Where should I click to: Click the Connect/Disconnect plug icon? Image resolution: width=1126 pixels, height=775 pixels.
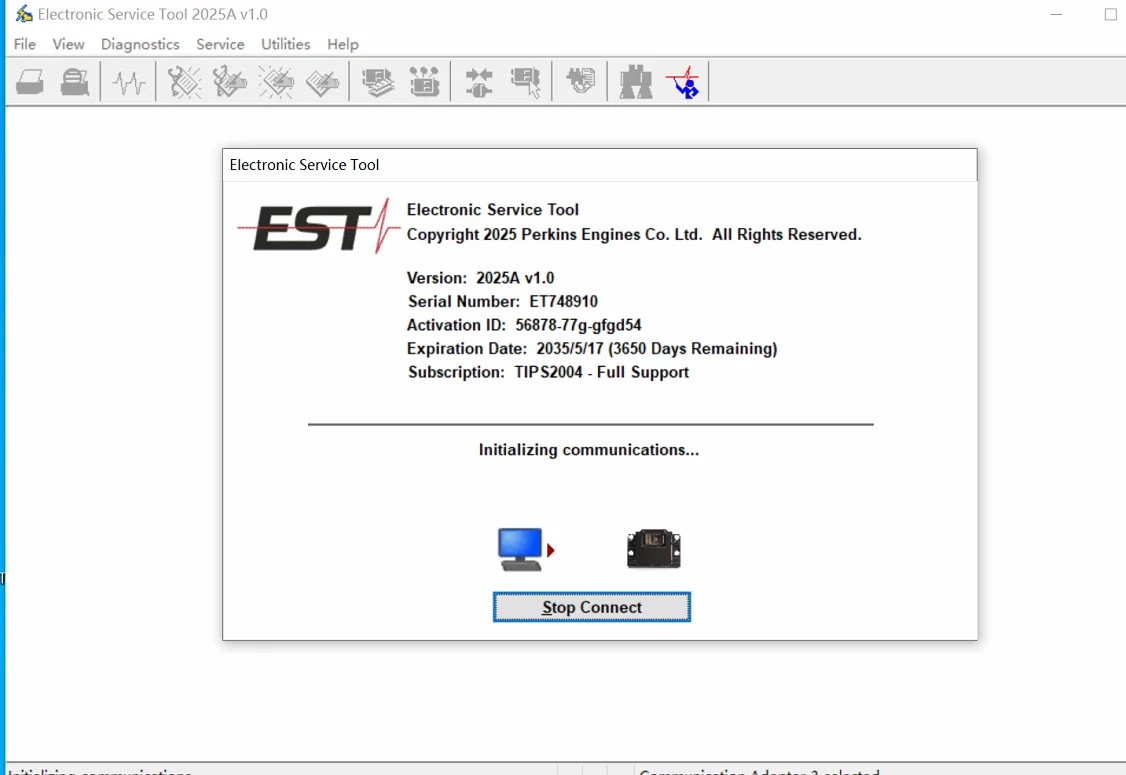tap(479, 82)
